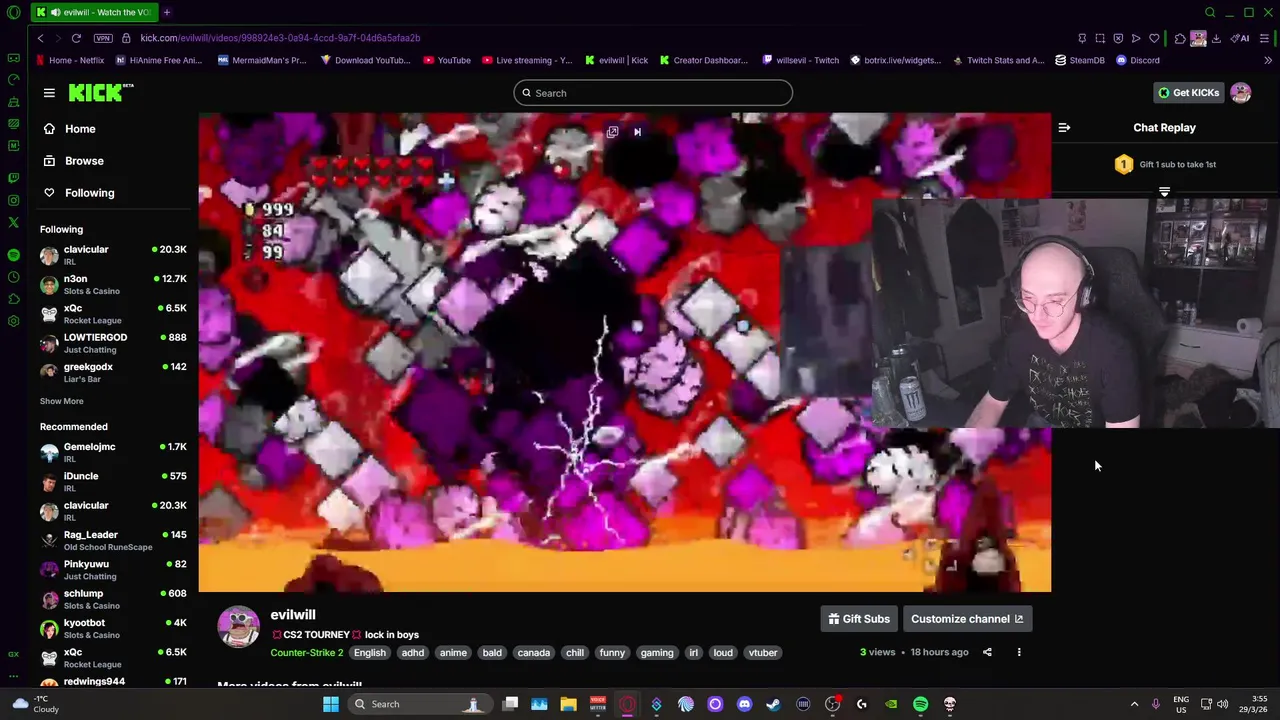Expand the gift leaderboard chevron
The image size is (1280, 720).
[x=1164, y=191]
